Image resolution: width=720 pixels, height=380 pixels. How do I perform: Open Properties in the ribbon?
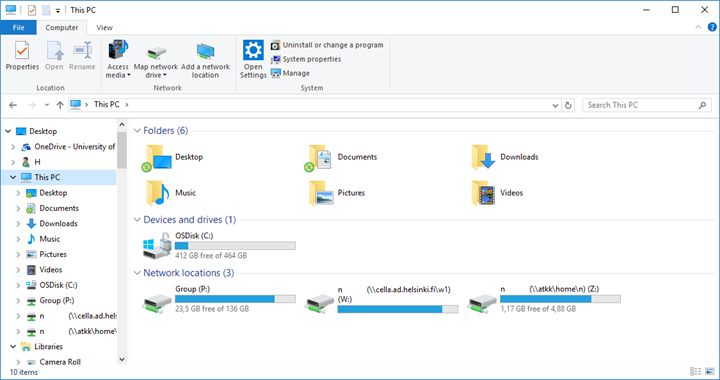pyautogui.click(x=22, y=56)
